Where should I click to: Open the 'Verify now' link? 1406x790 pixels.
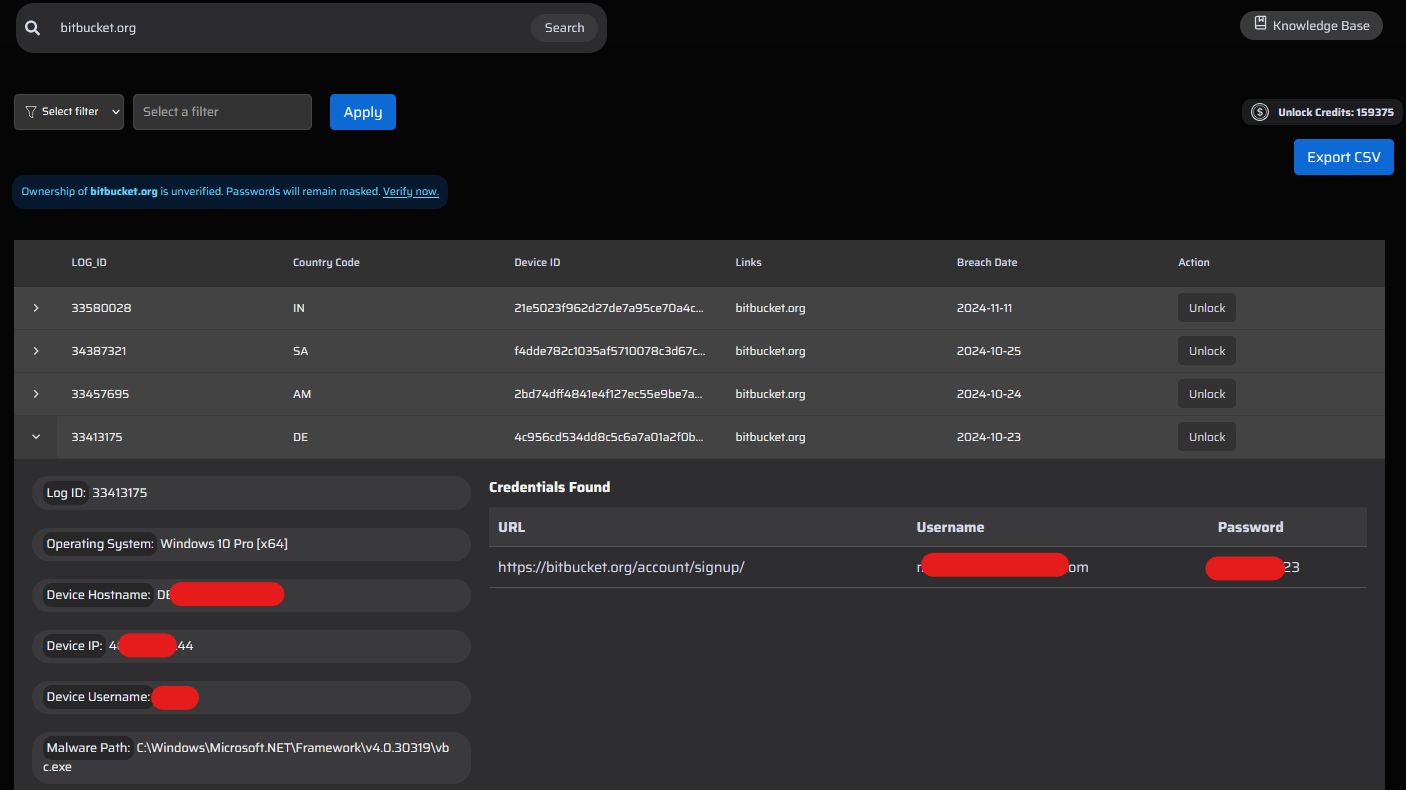click(x=411, y=191)
